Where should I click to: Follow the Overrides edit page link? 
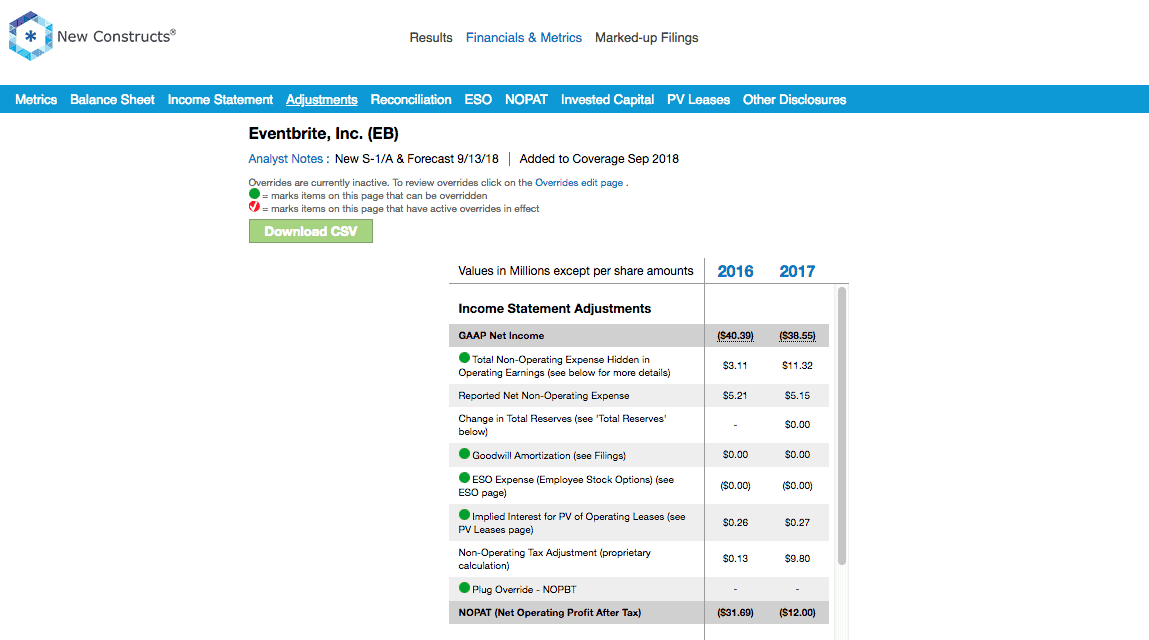[x=579, y=183]
